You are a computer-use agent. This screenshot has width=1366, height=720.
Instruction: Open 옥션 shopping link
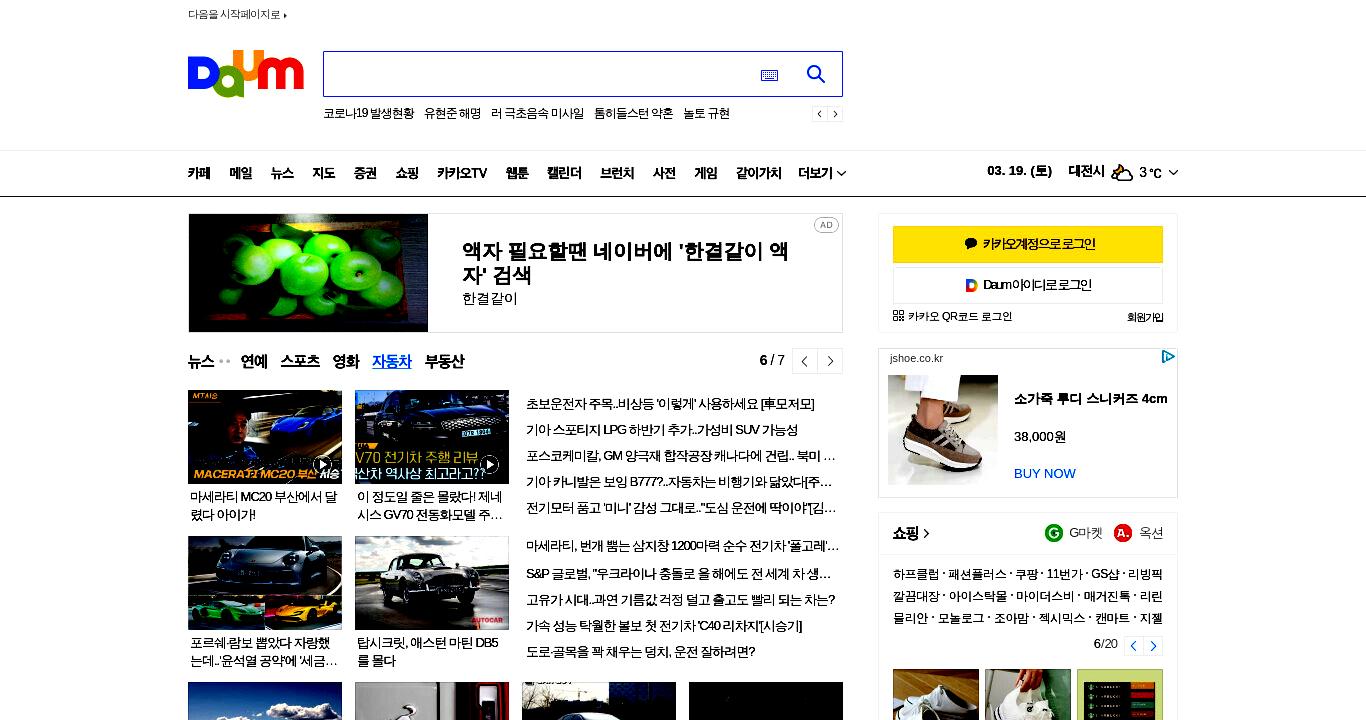point(1139,533)
